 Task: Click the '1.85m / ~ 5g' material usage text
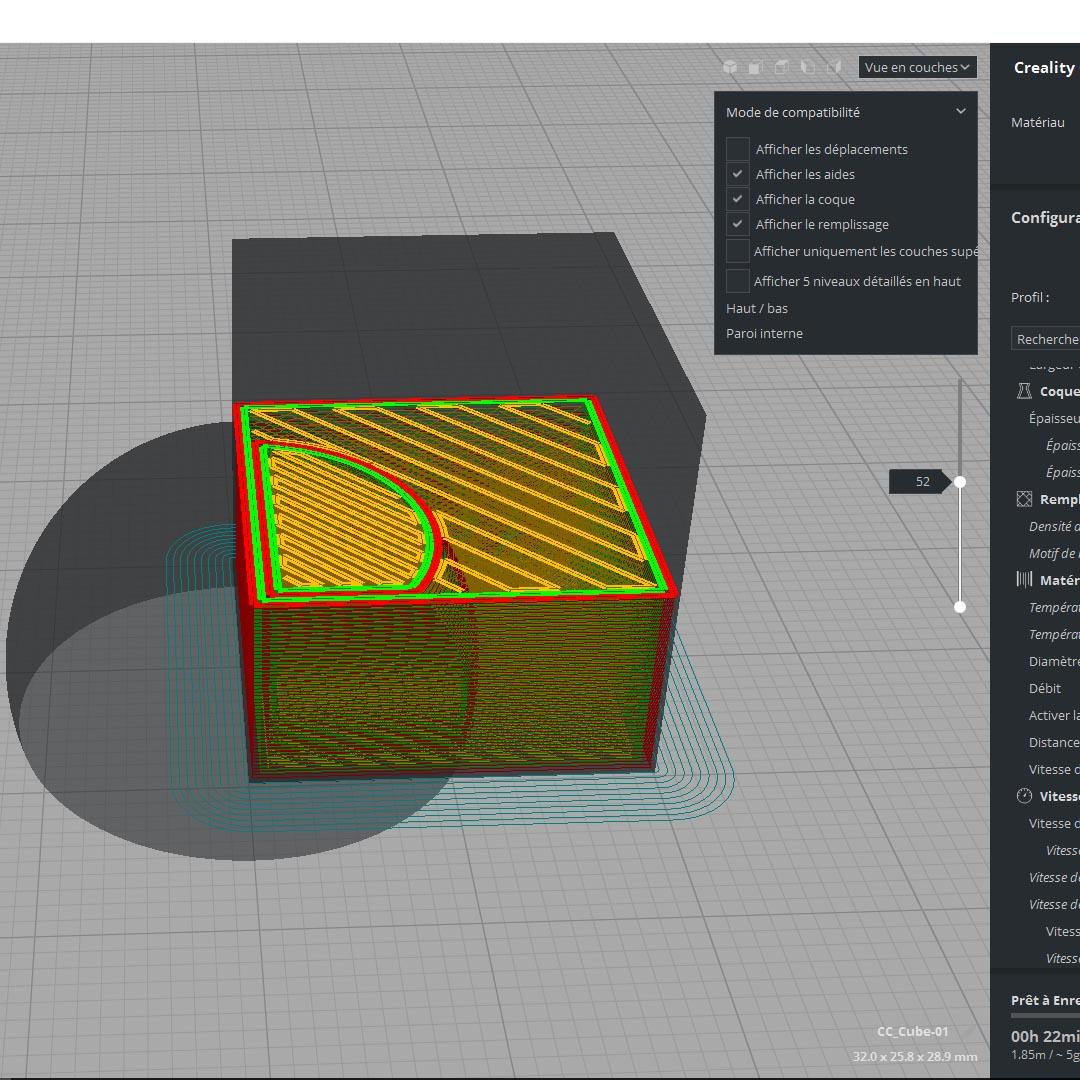click(x=1045, y=1055)
